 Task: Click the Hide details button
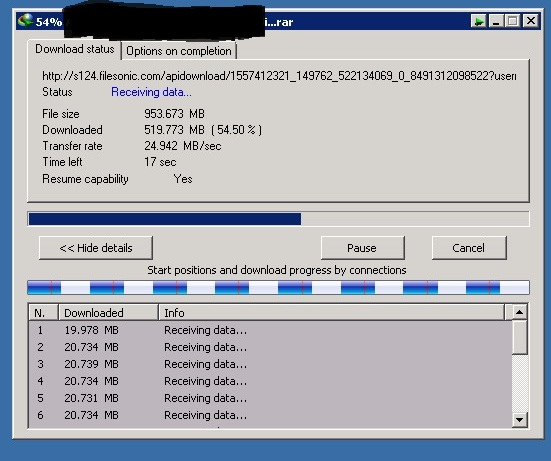pyautogui.click(x=96, y=248)
